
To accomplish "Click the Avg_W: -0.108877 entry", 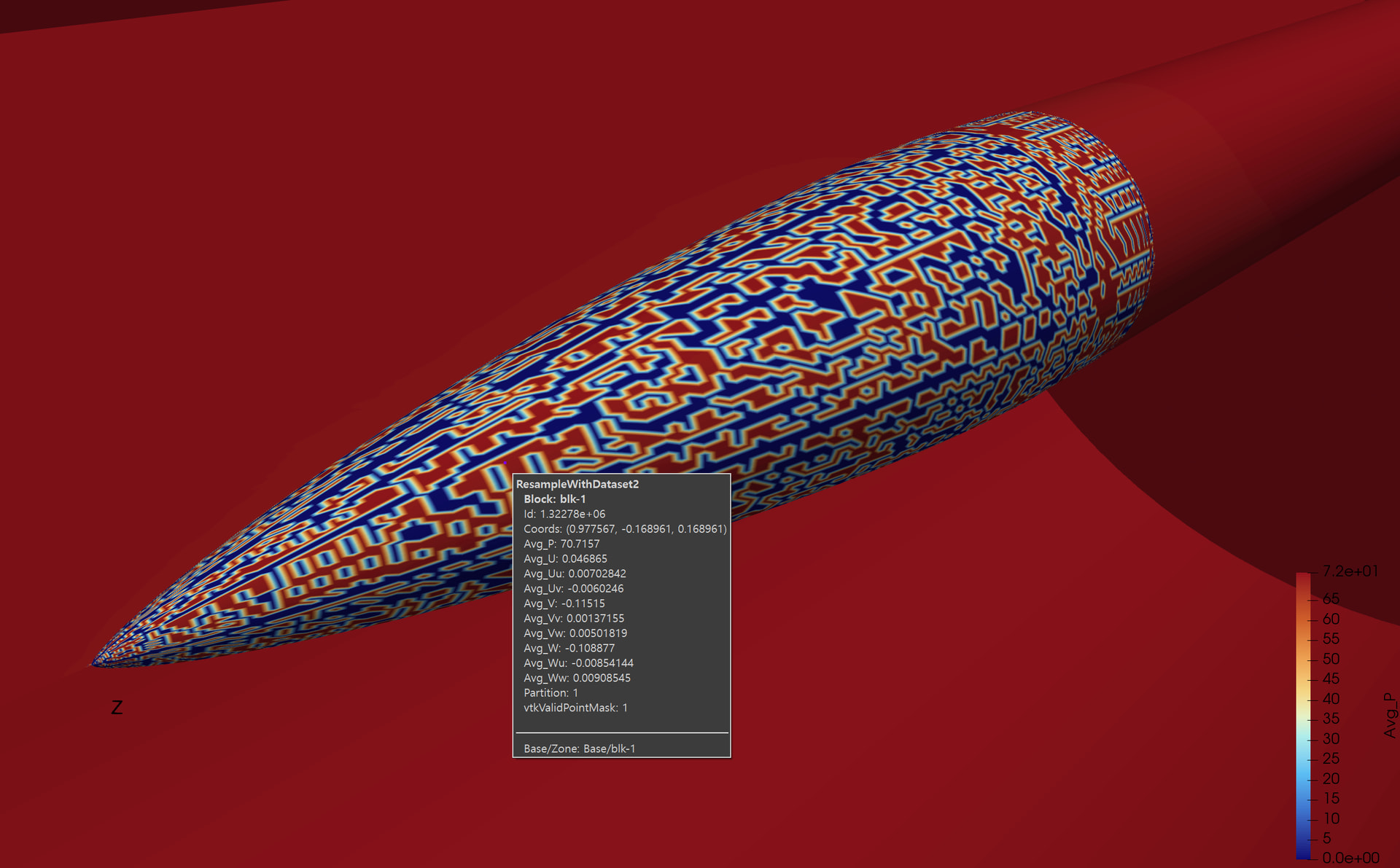I will (569, 648).
